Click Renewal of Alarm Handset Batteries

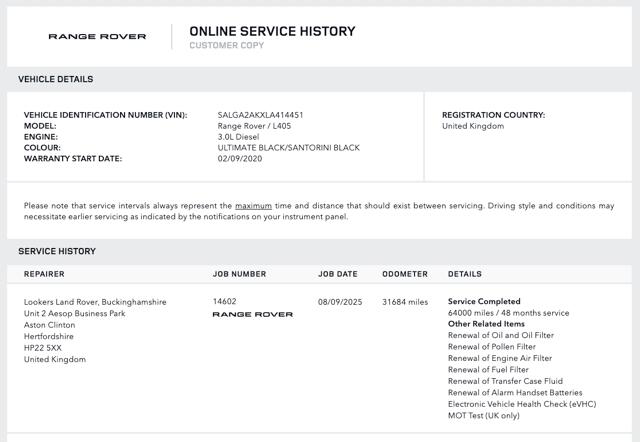tap(515, 393)
